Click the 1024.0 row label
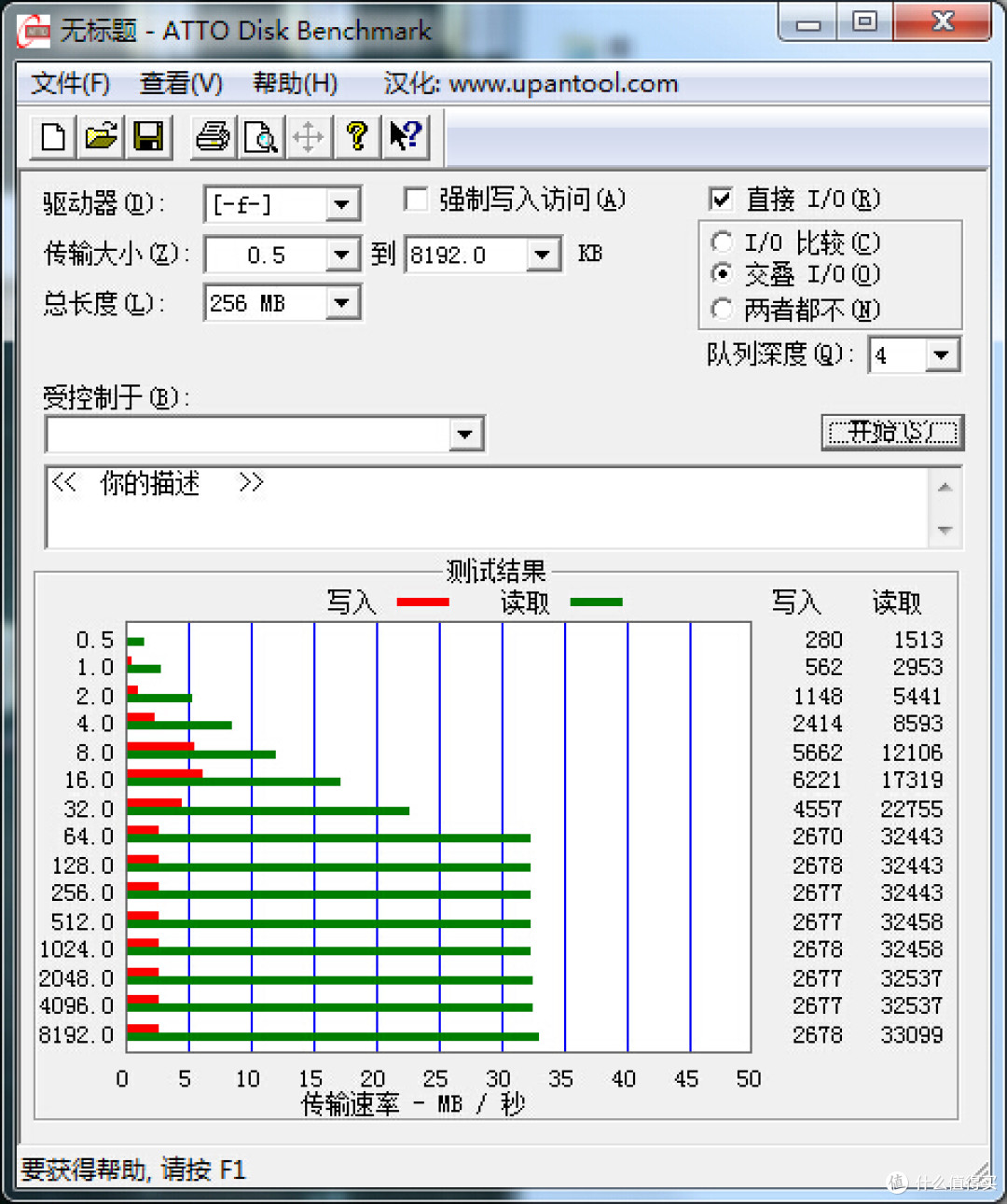This screenshot has height=1204, width=1007. coord(76,949)
